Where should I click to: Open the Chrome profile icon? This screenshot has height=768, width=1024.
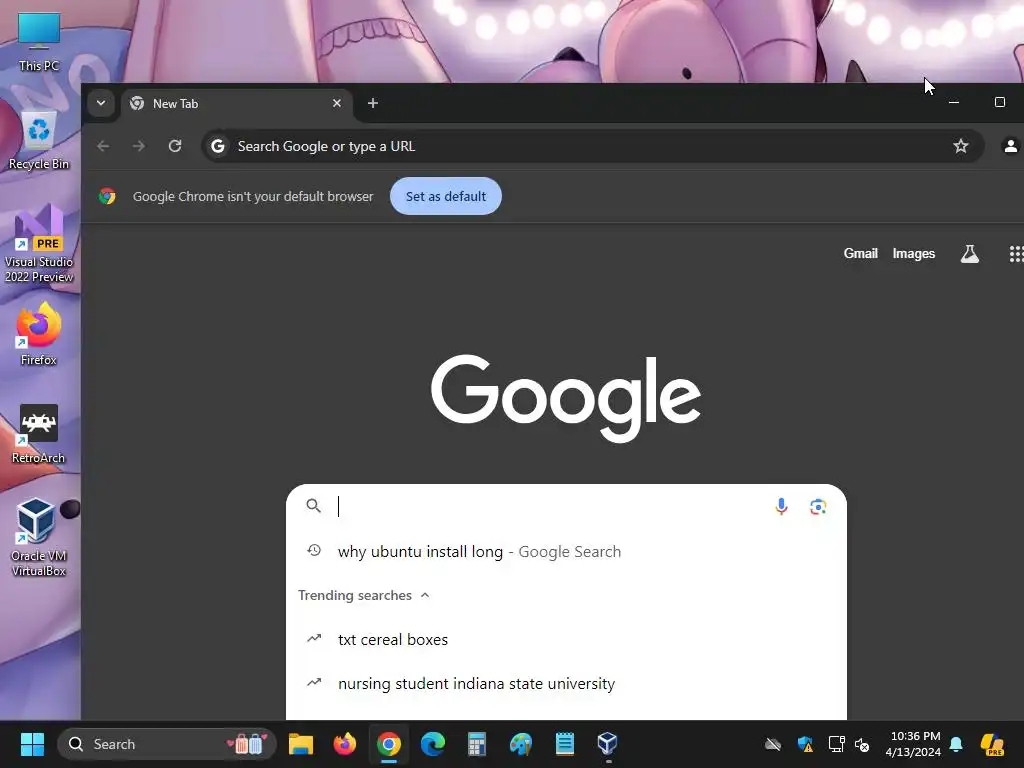1010,146
